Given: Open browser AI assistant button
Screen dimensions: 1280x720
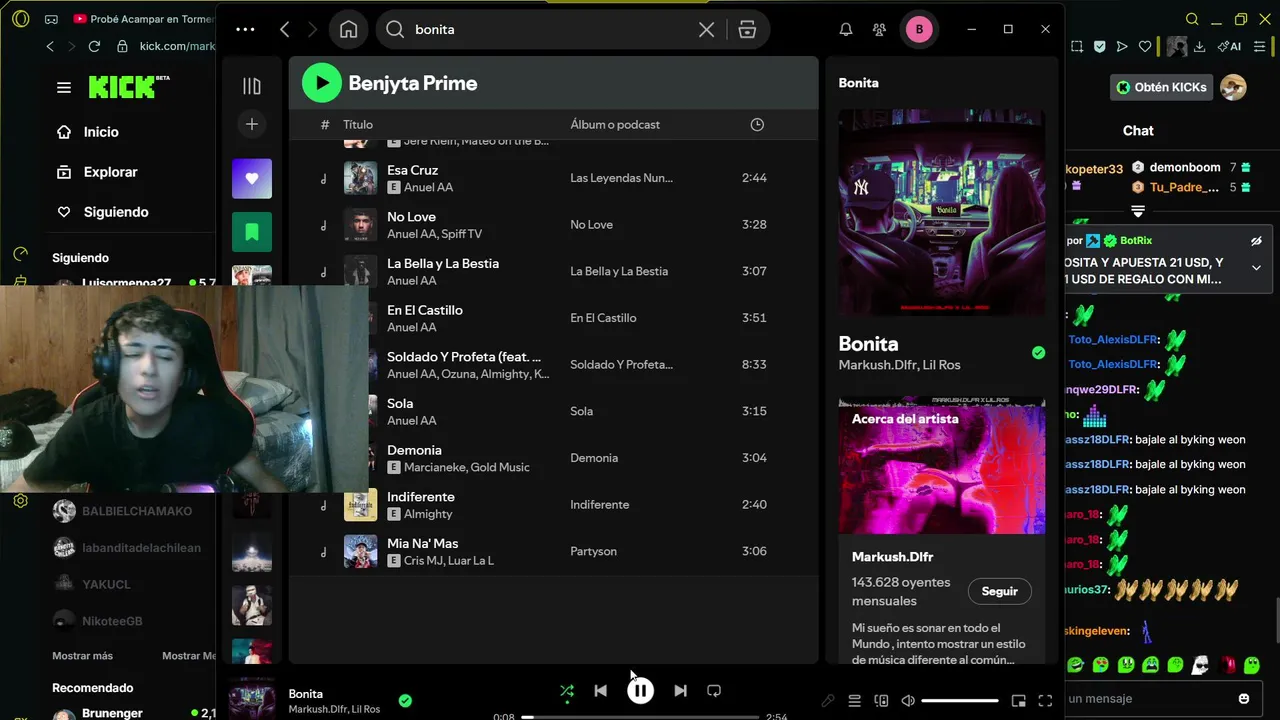Looking at the screenshot, I should click(1229, 46).
